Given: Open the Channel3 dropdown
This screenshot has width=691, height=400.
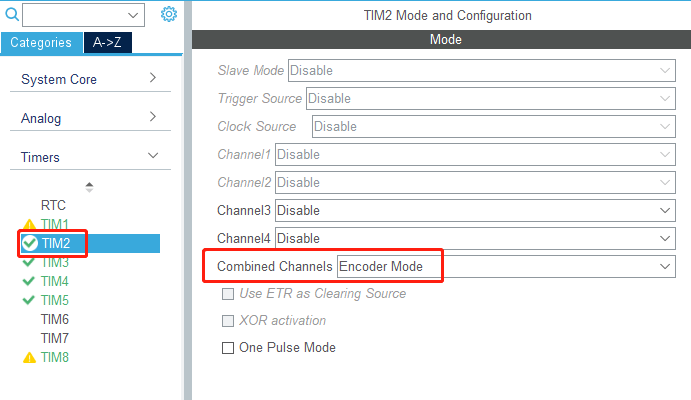Looking at the screenshot, I should pyautogui.click(x=475, y=211).
